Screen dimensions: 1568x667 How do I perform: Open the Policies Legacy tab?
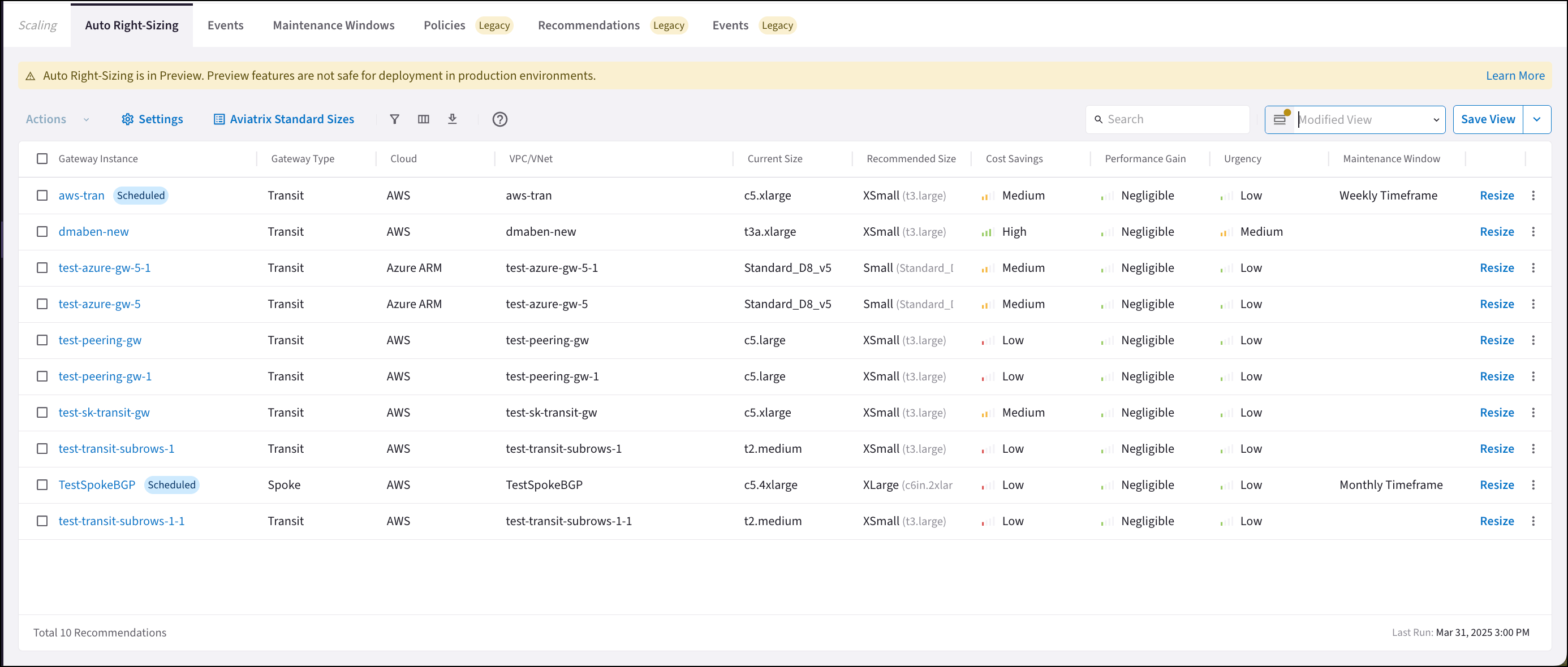(443, 25)
